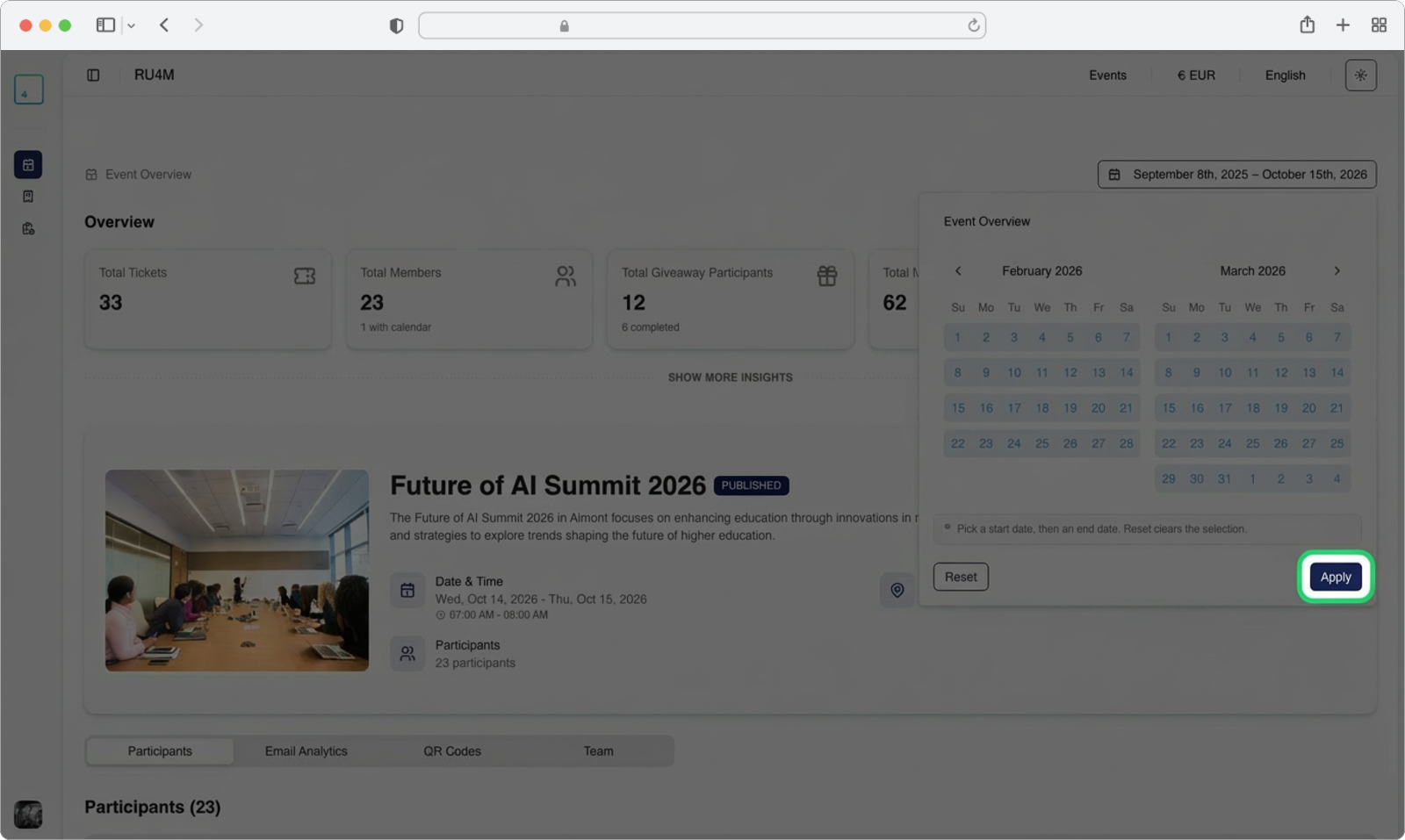Reload the page with the refresh icon
The width and height of the screenshot is (1405, 840).
973,25
